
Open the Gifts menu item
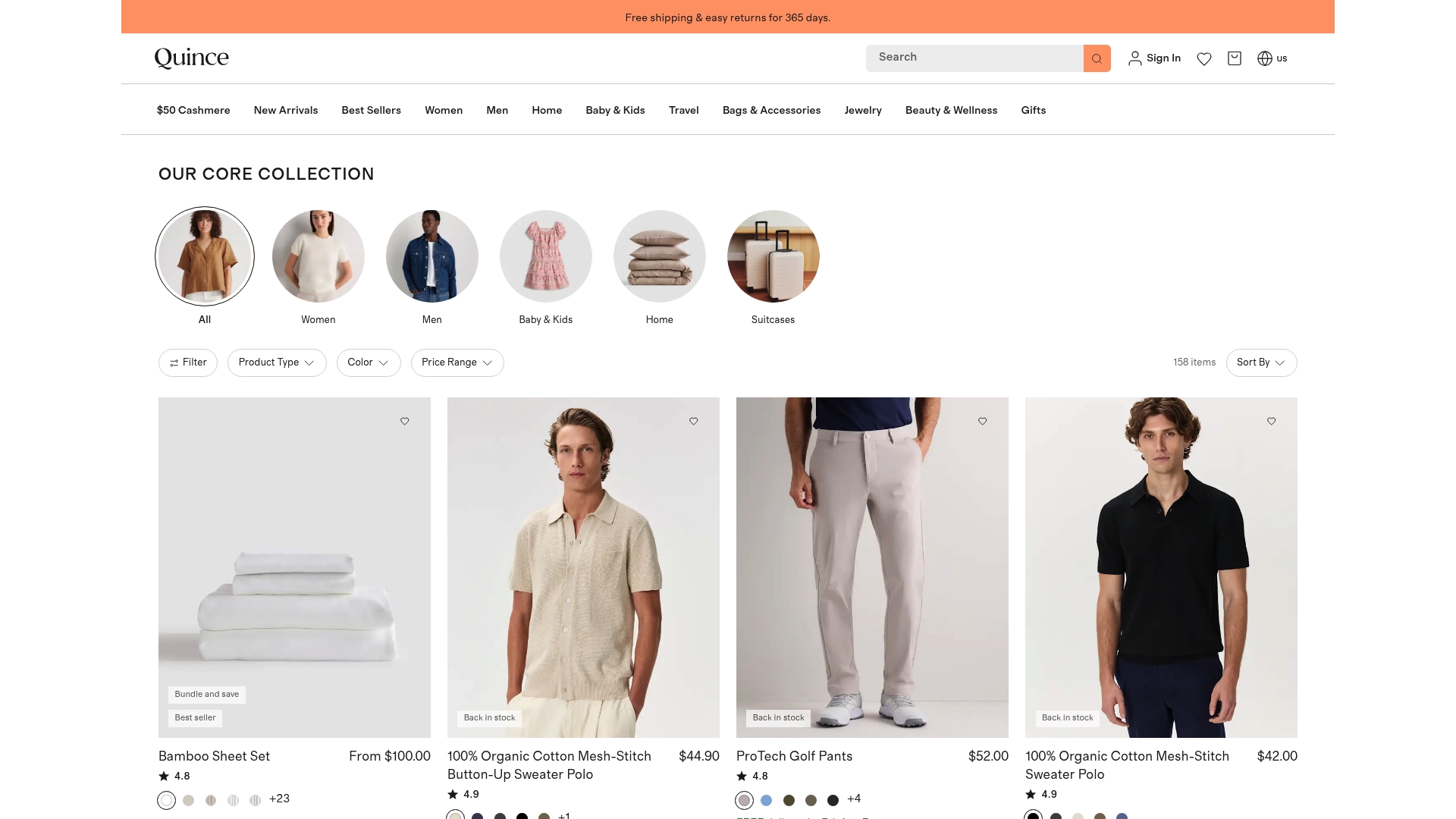click(1034, 110)
